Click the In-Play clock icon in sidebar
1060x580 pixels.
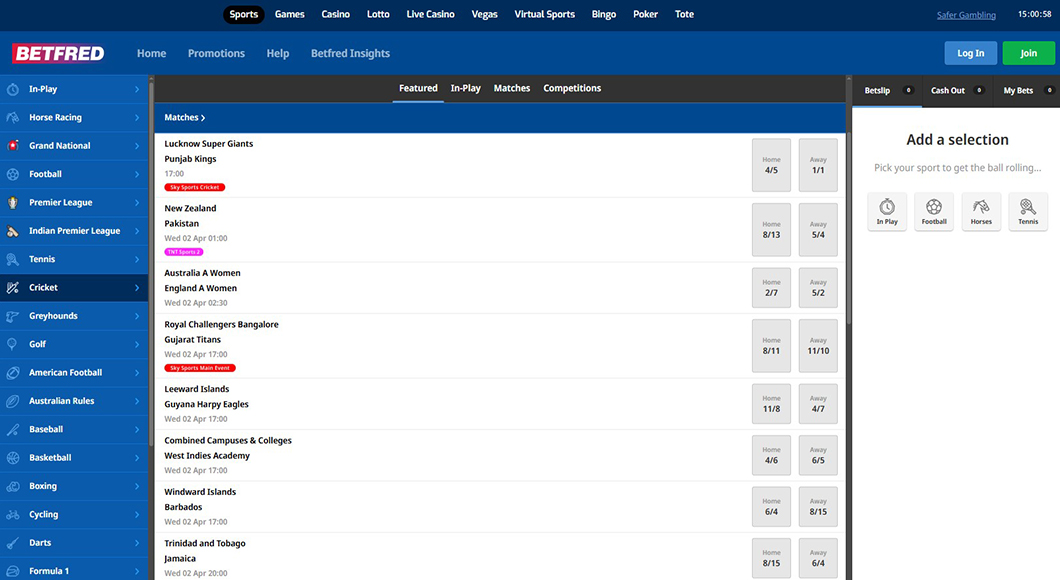coord(13,89)
